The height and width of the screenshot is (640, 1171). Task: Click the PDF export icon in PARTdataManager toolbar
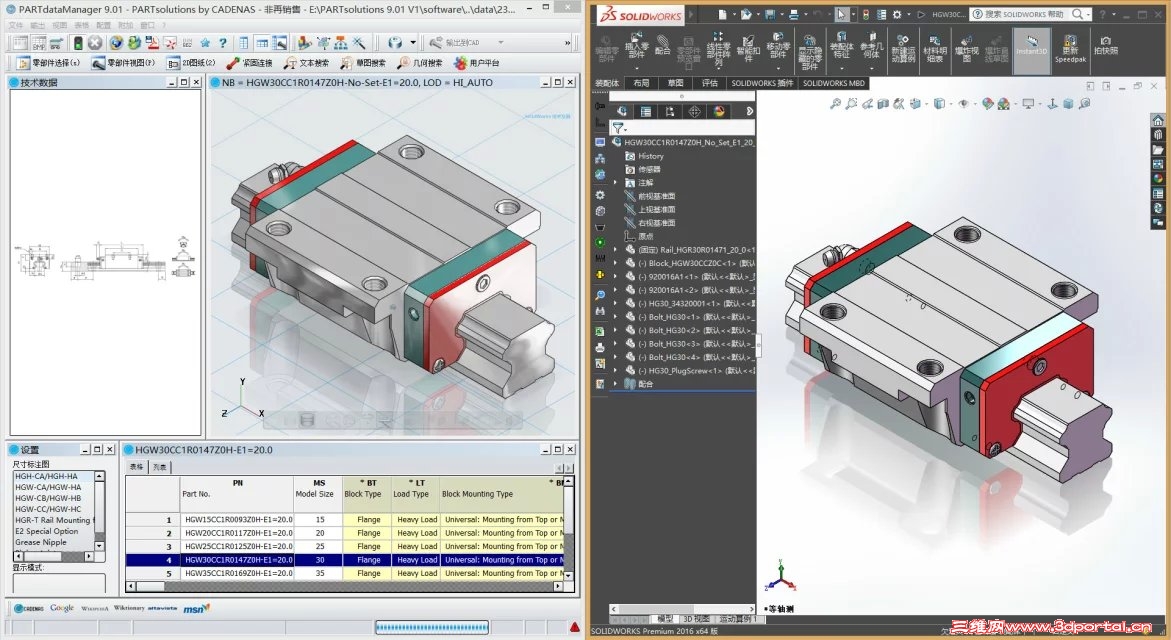(x=152, y=43)
